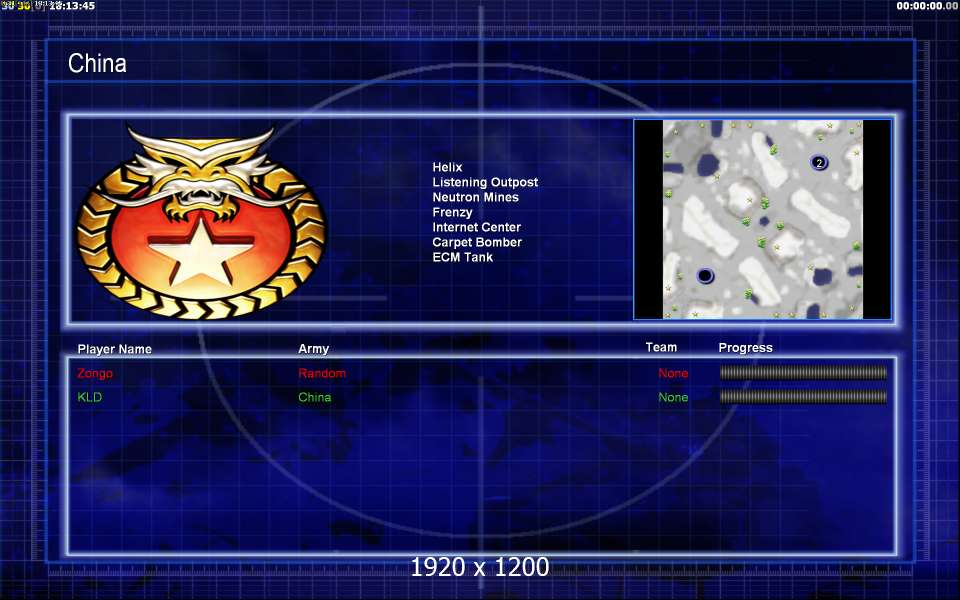Click the map preview thumbnail
This screenshot has height=600, width=960.
(x=763, y=219)
